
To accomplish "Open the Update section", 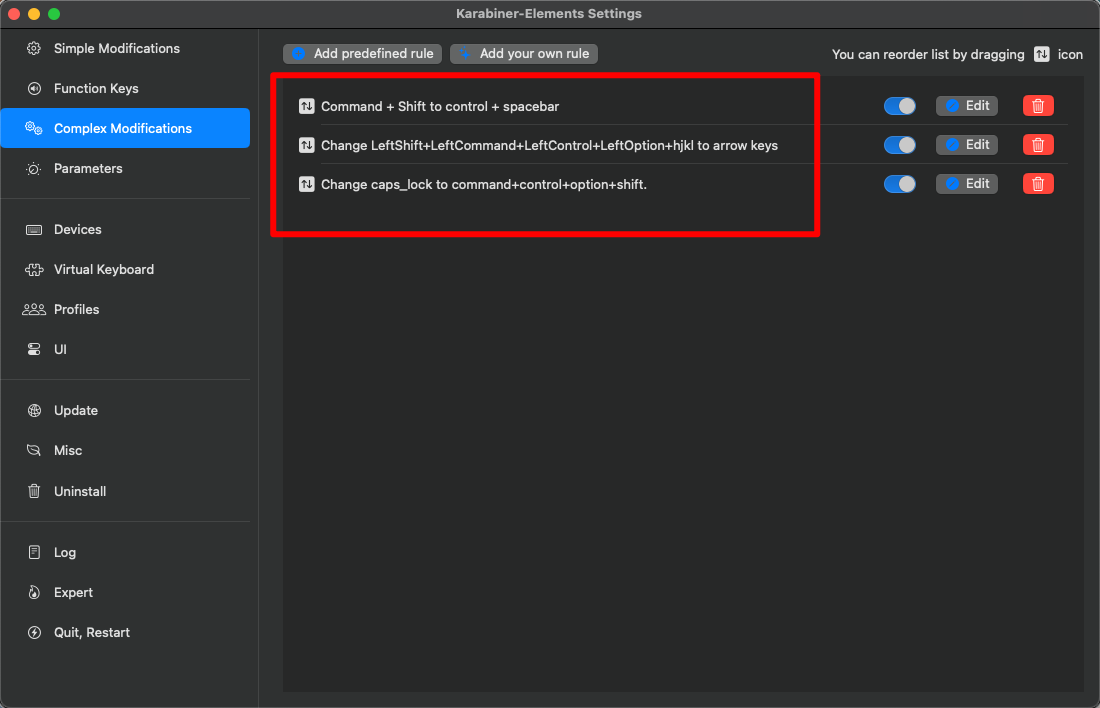I will [x=125, y=410].
